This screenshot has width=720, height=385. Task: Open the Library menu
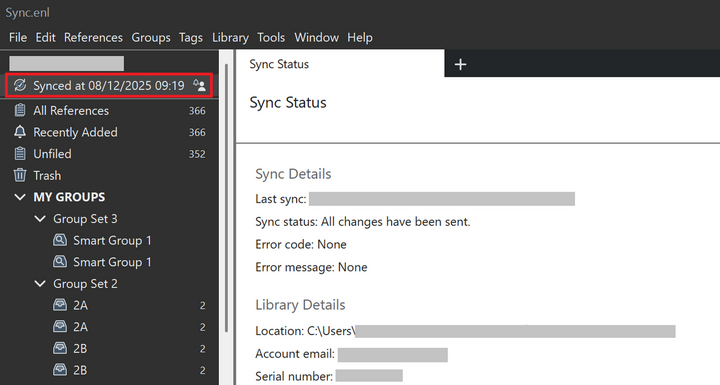(x=230, y=37)
